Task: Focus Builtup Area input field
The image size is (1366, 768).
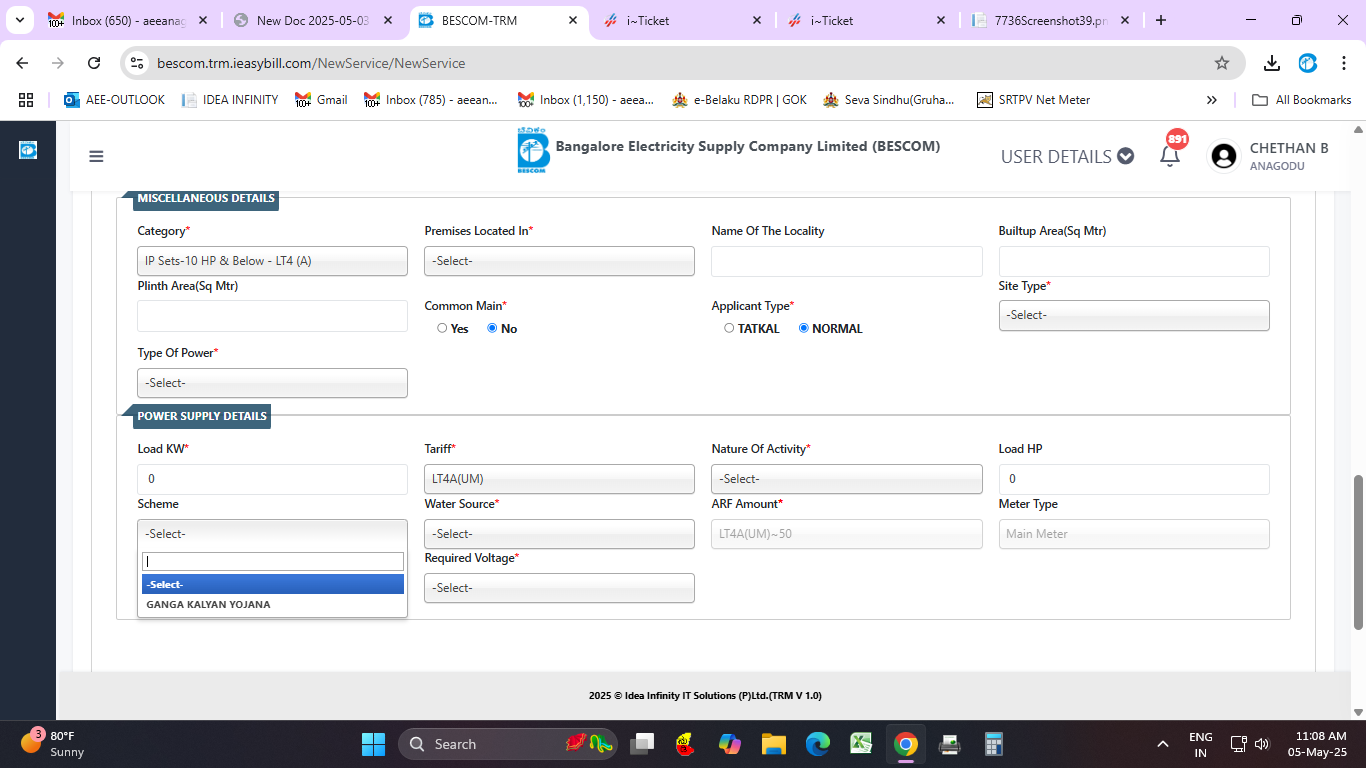Action: pyautogui.click(x=1134, y=261)
